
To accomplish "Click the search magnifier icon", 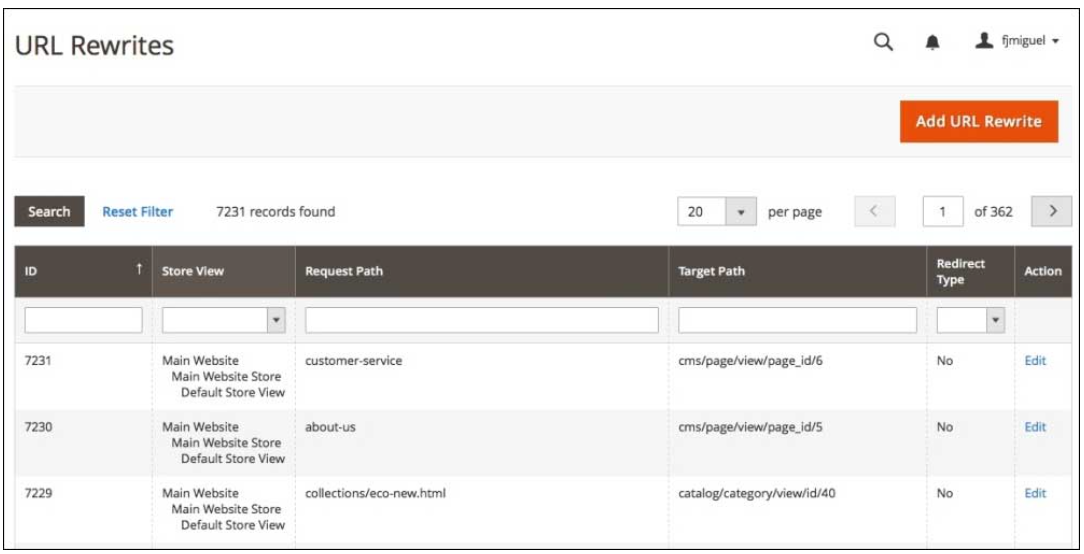I will (883, 42).
